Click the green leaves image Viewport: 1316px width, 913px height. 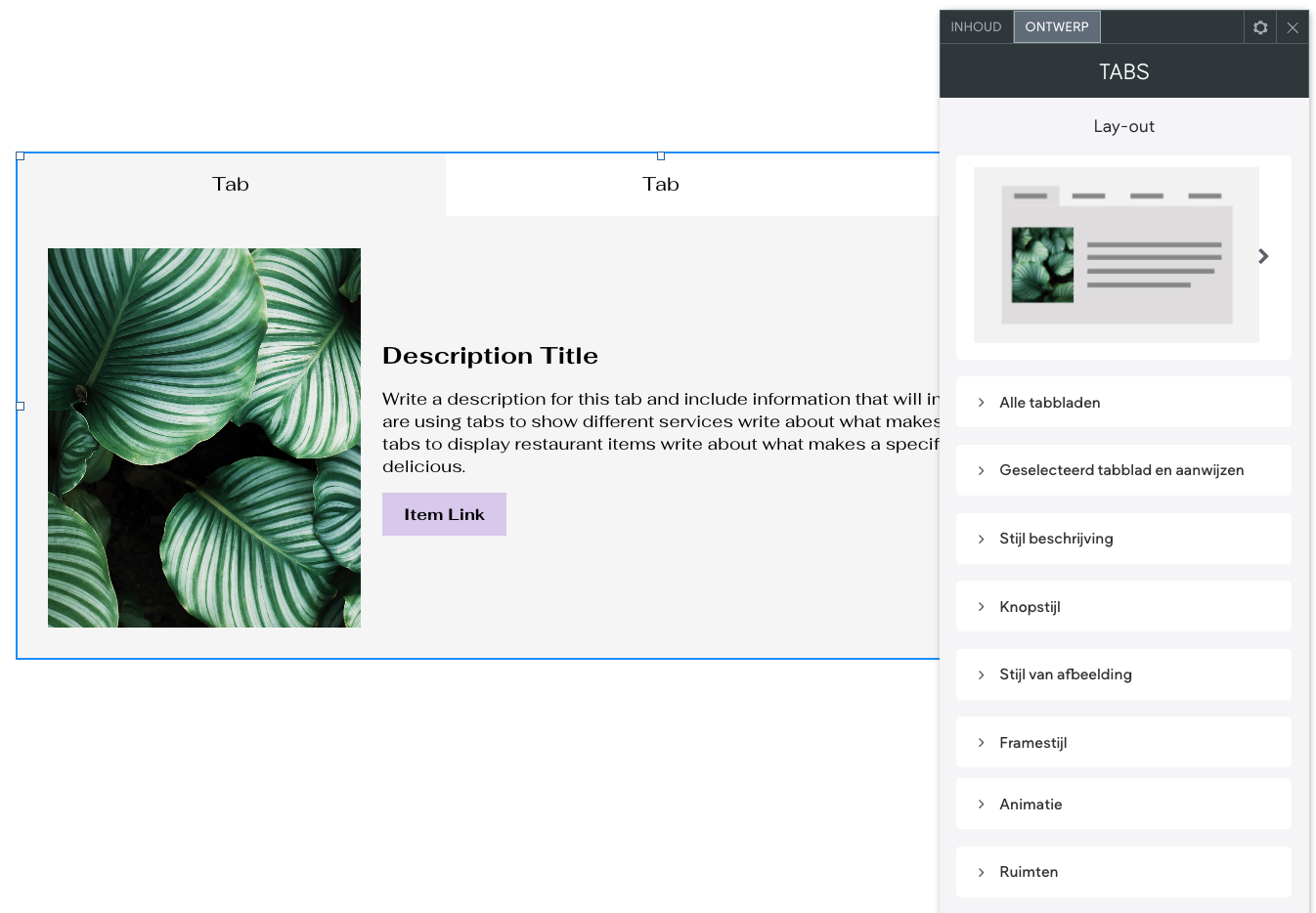click(x=204, y=438)
